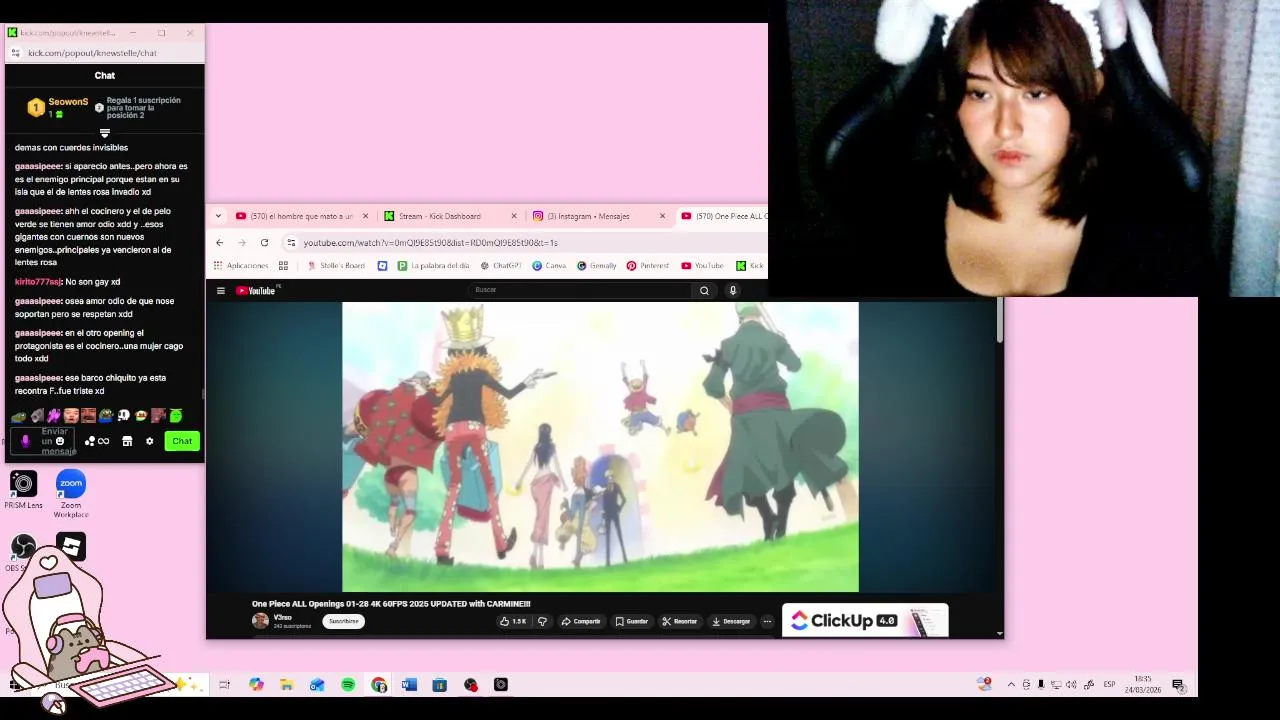Switch ESP keyboard language indicator
Viewport: 1280px width, 720px height.
pyautogui.click(x=1109, y=685)
